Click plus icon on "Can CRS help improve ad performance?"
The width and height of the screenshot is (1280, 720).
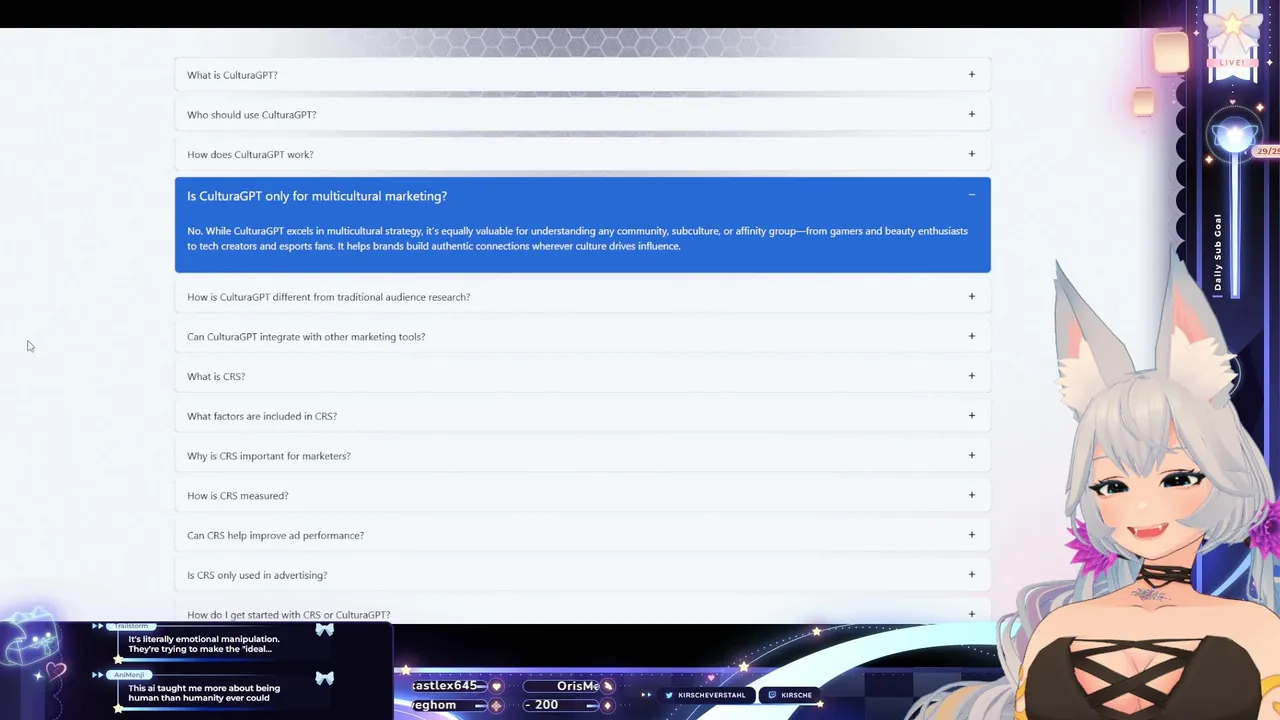pyautogui.click(x=971, y=535)
